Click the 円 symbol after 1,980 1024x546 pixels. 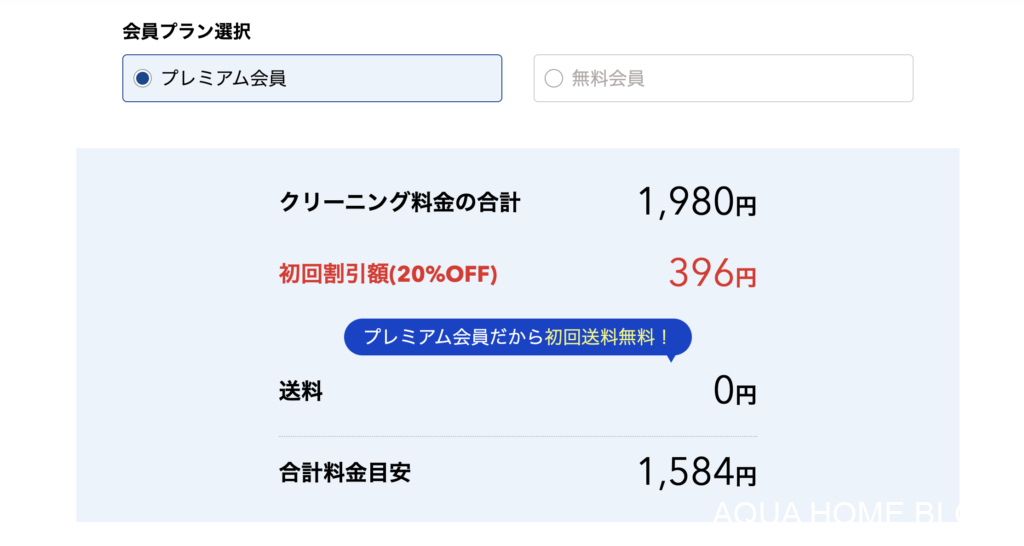[x=746, y=207]
